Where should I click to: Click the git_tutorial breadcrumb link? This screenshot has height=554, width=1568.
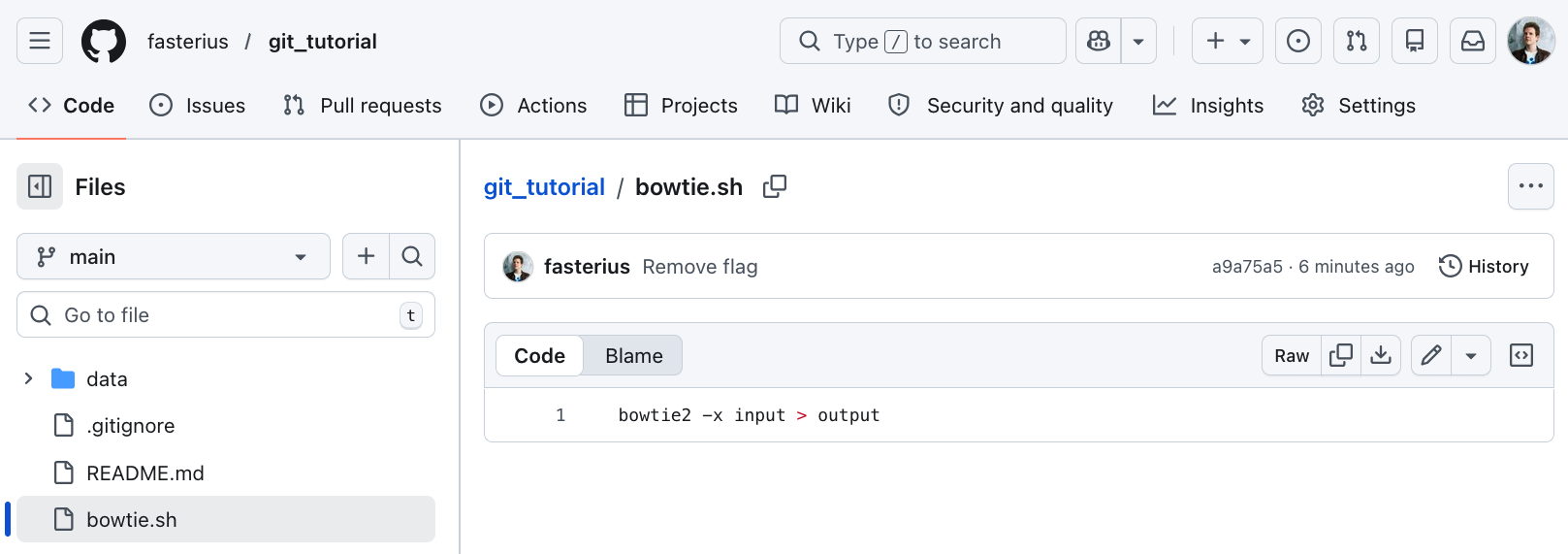point(544,187)
